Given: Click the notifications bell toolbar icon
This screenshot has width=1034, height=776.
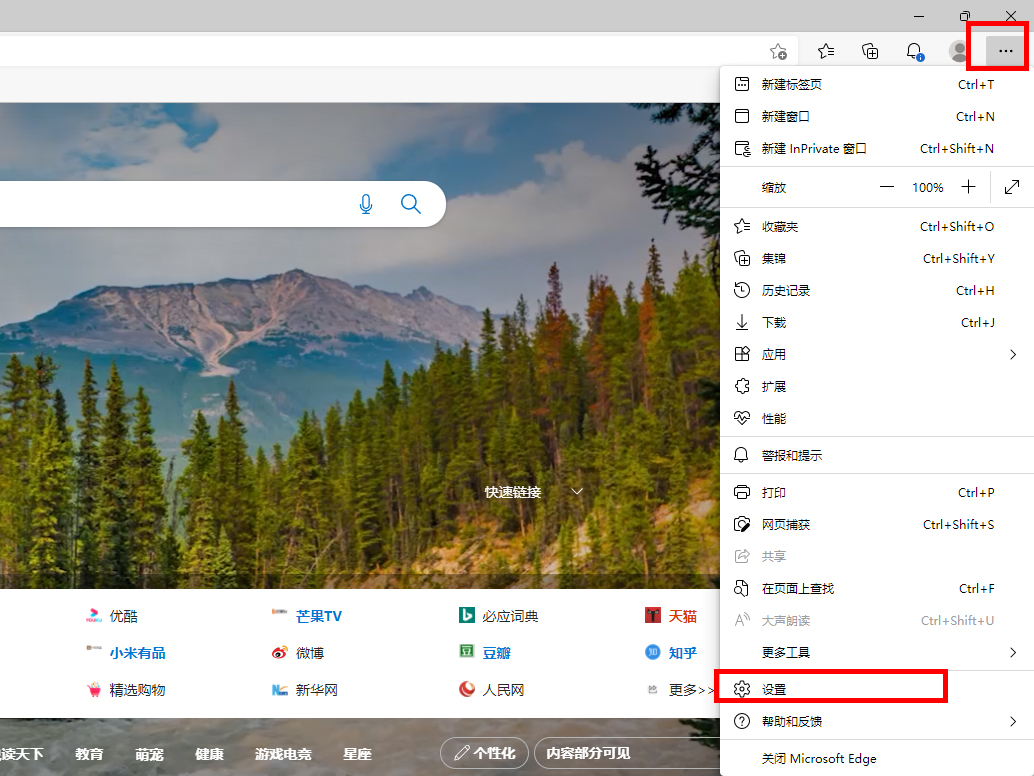Looking at the screenshot, I should tap(914, 51).
